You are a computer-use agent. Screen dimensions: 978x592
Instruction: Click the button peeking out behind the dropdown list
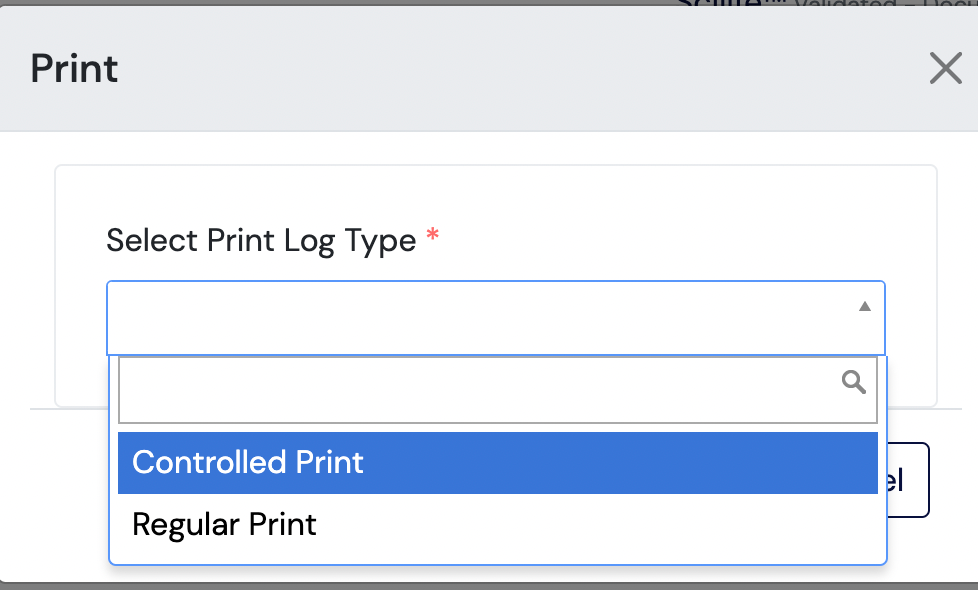[908, 480]
